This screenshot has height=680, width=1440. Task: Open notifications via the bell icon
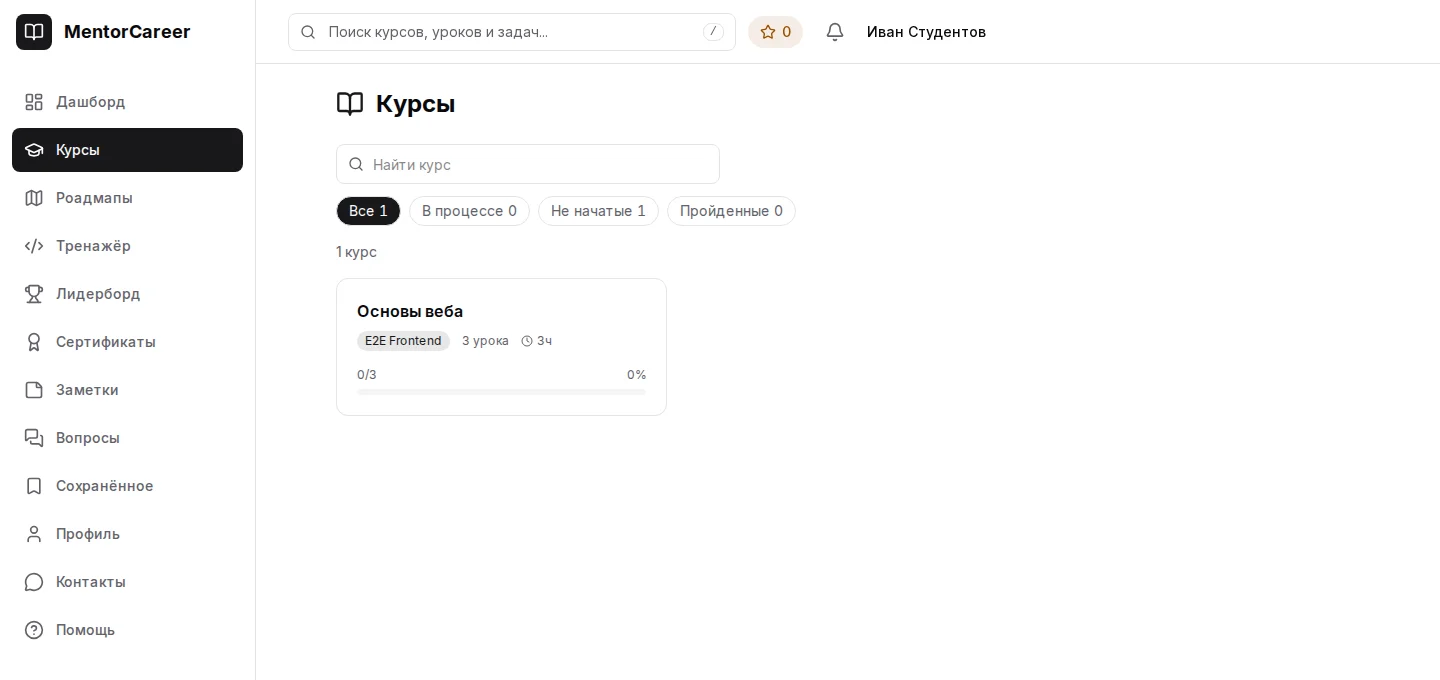(x=835, y=32)
